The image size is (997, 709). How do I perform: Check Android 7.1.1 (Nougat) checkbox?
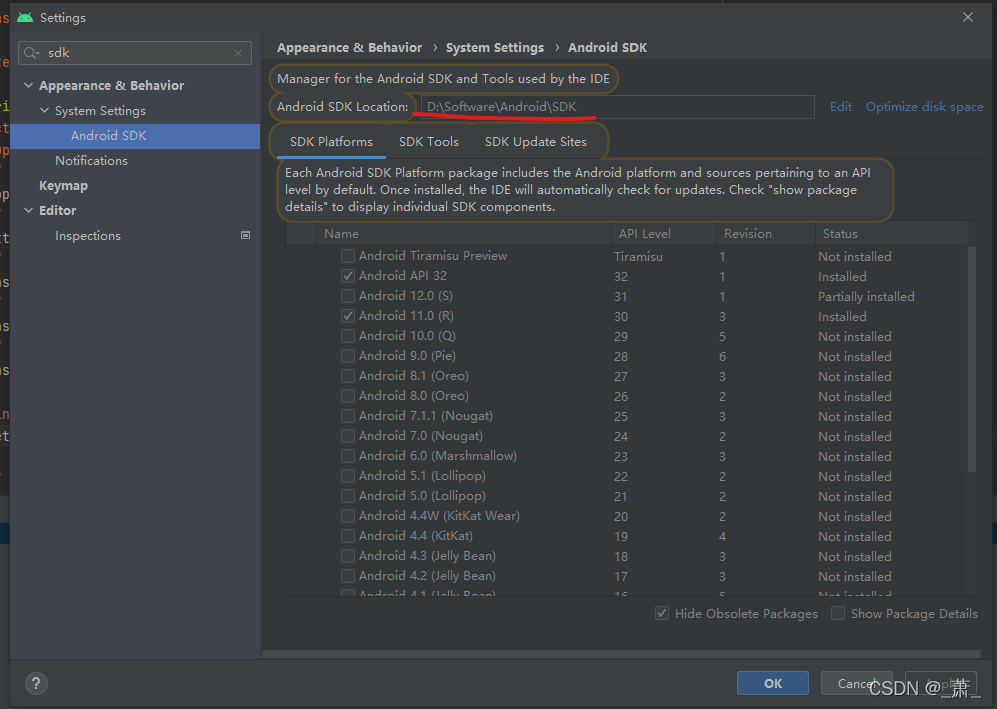tap(348, 416)
